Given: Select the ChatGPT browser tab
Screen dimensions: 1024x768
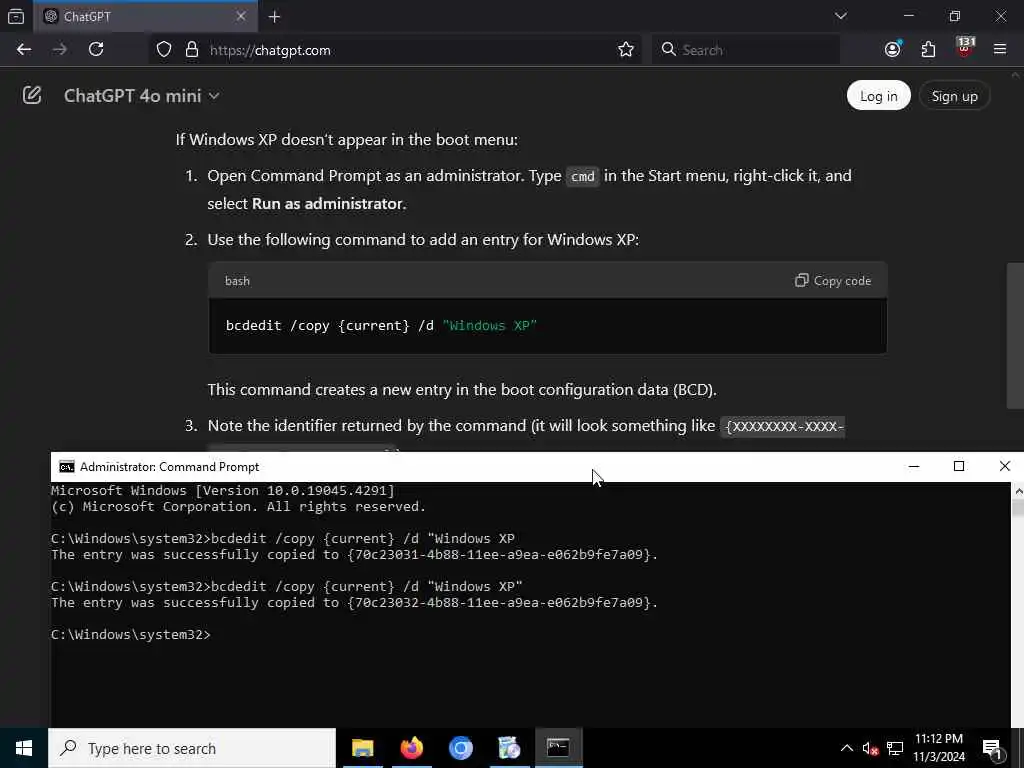Looking at the screenshot, I should click(x=145, y=16).
